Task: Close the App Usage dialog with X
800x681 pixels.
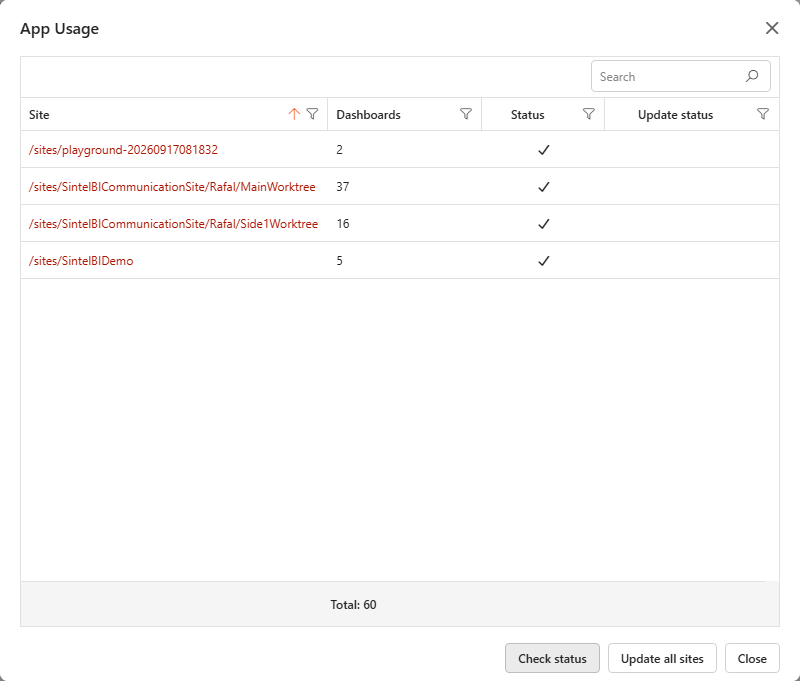Action: pos(772,28)
